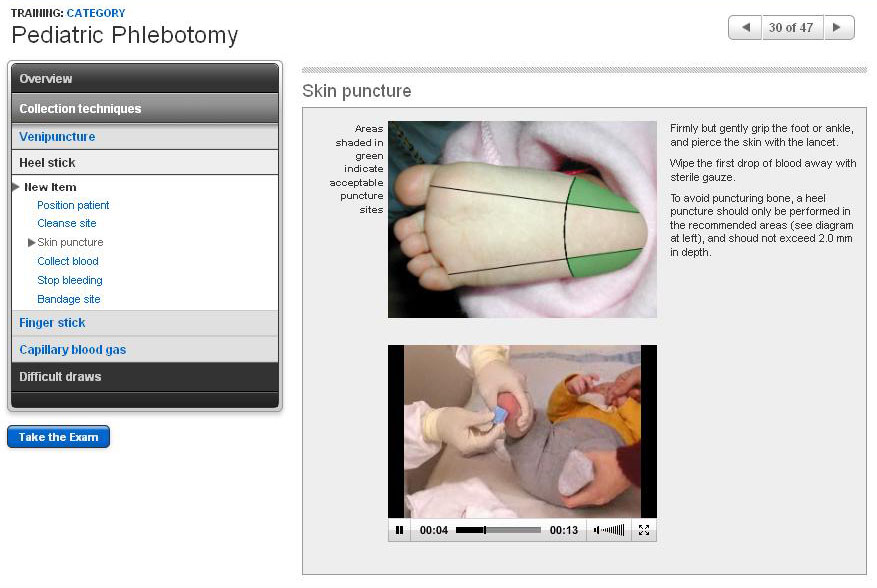Enter fullscreen mode on the video player
The image size is (877, 588).
click(x=644, y=530)
